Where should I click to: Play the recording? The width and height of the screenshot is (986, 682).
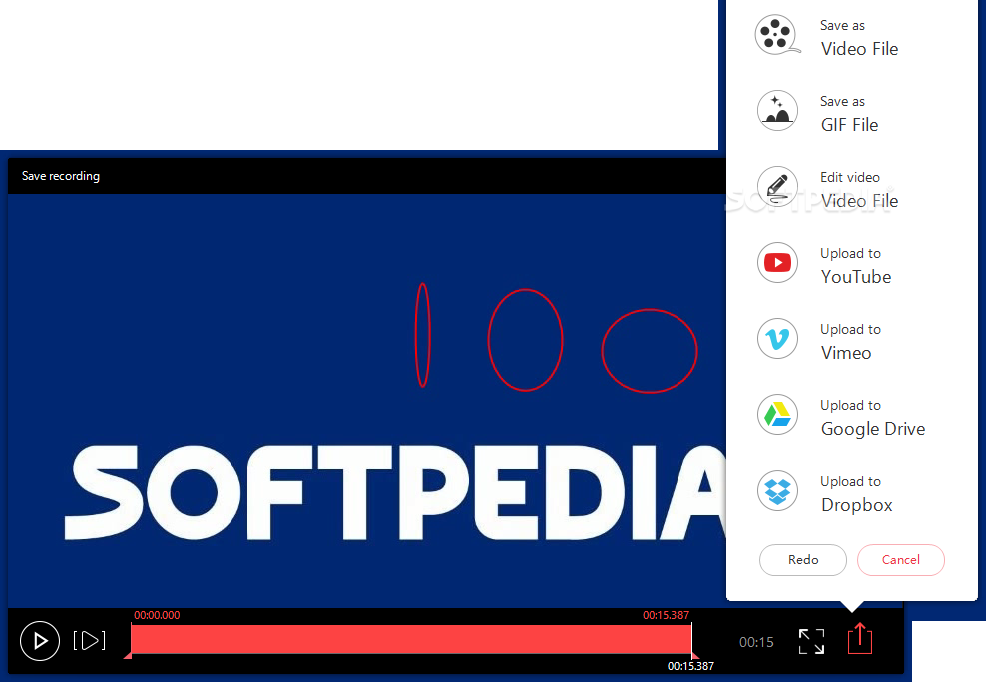[x=40, y=641]
